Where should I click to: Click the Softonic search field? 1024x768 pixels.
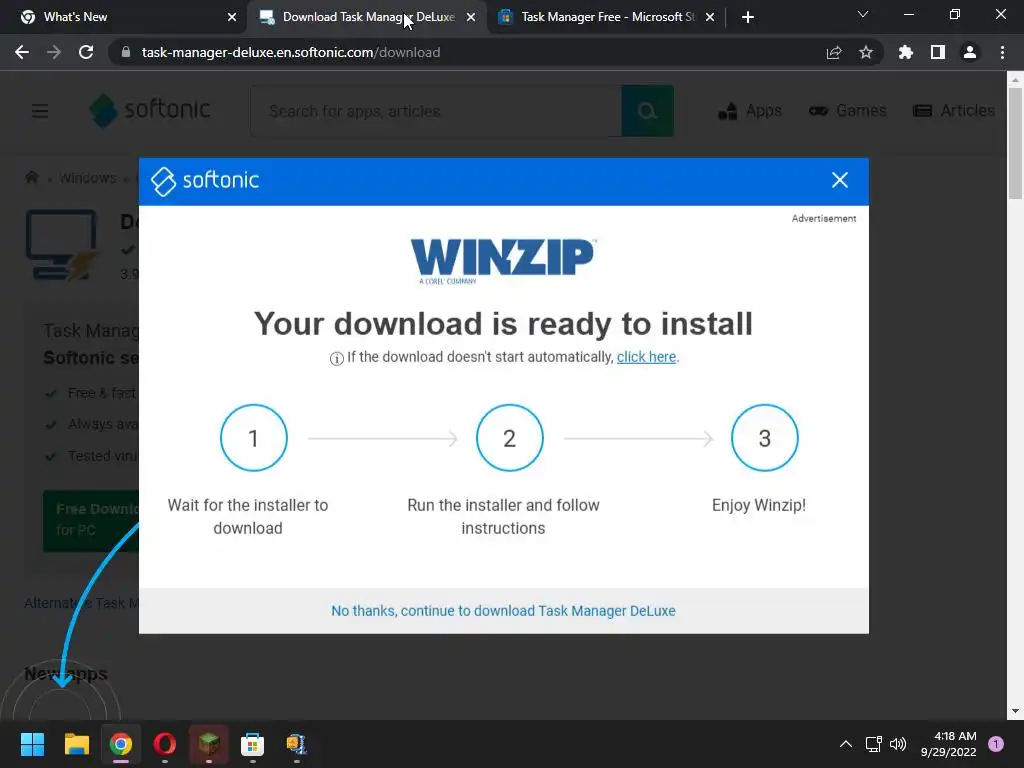(x=436, y=111)
